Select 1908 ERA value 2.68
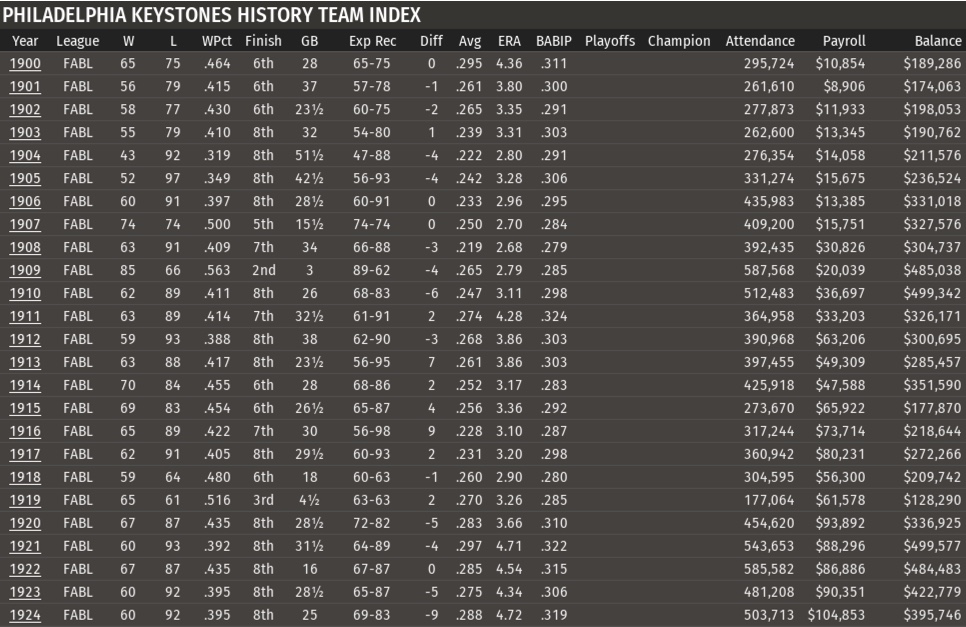This screenshot has height=627, width=966. (509, 248)
